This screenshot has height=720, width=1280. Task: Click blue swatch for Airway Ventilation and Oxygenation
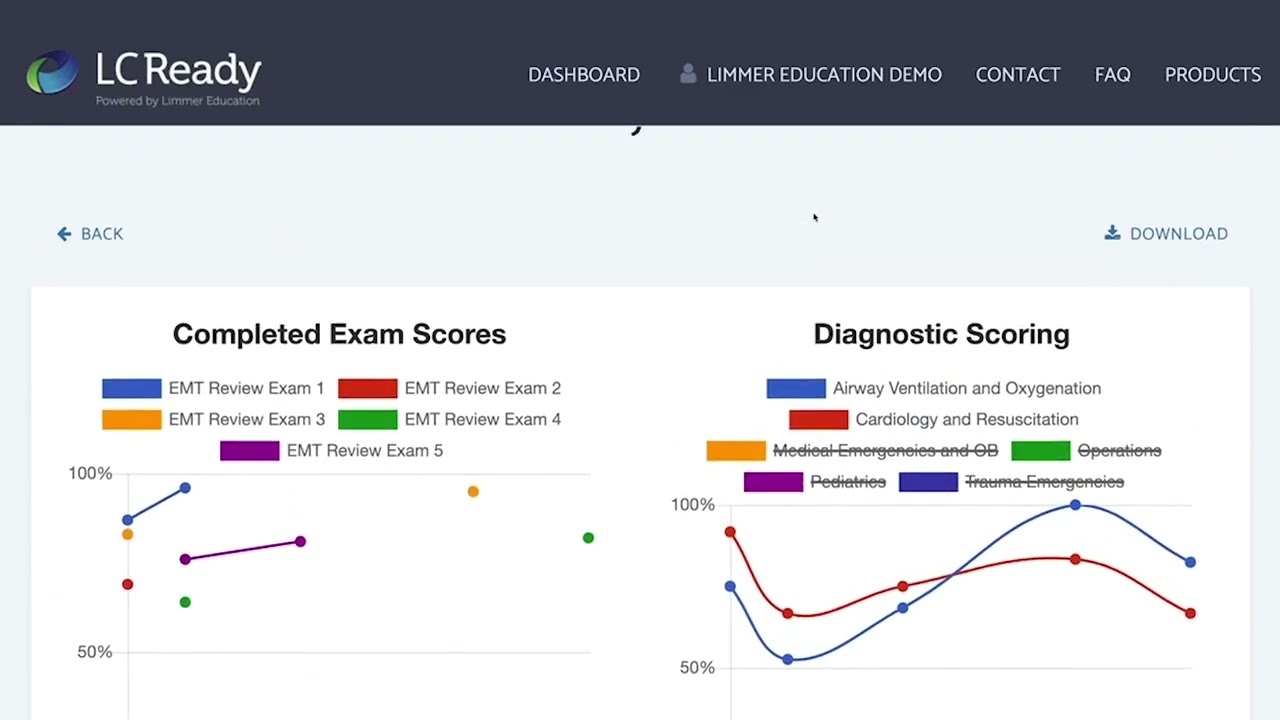coord(796,389)
